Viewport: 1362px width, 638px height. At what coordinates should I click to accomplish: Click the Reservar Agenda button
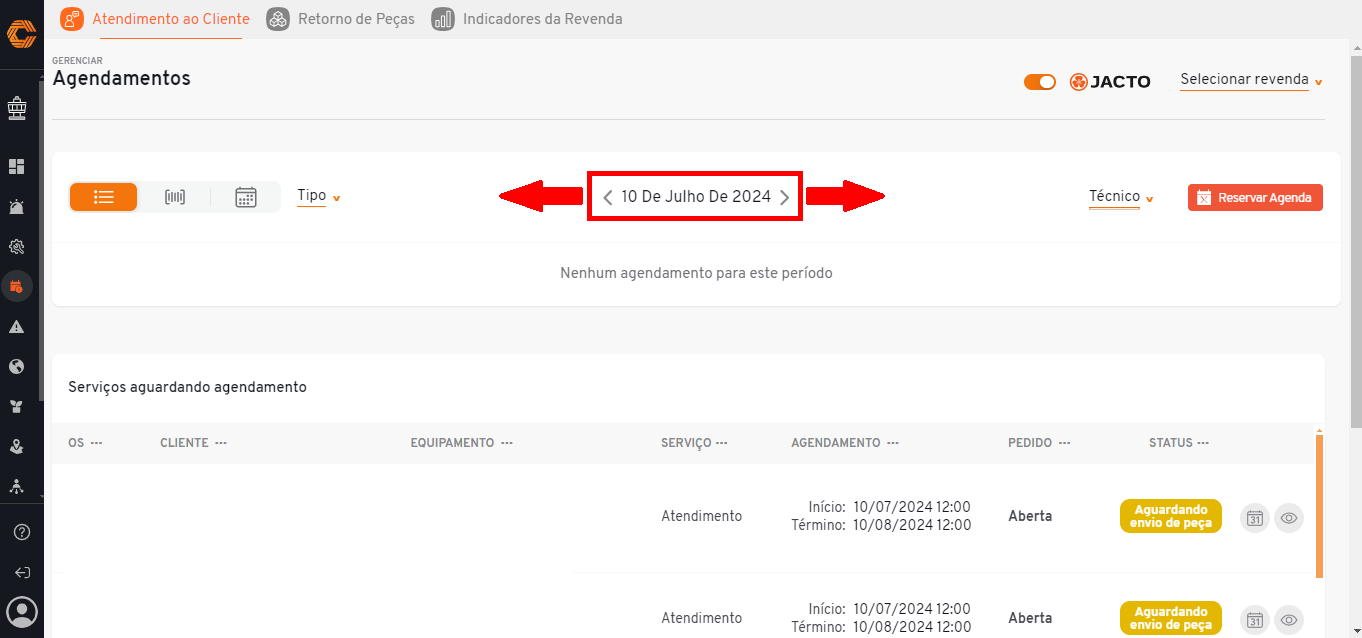1255,198
